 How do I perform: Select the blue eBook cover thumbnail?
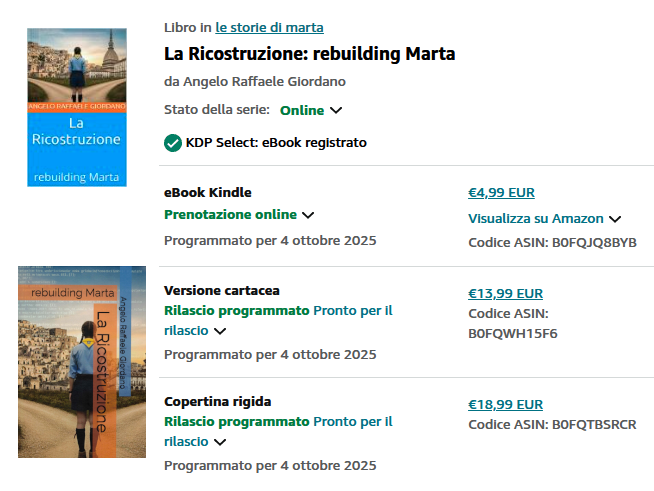77,107
